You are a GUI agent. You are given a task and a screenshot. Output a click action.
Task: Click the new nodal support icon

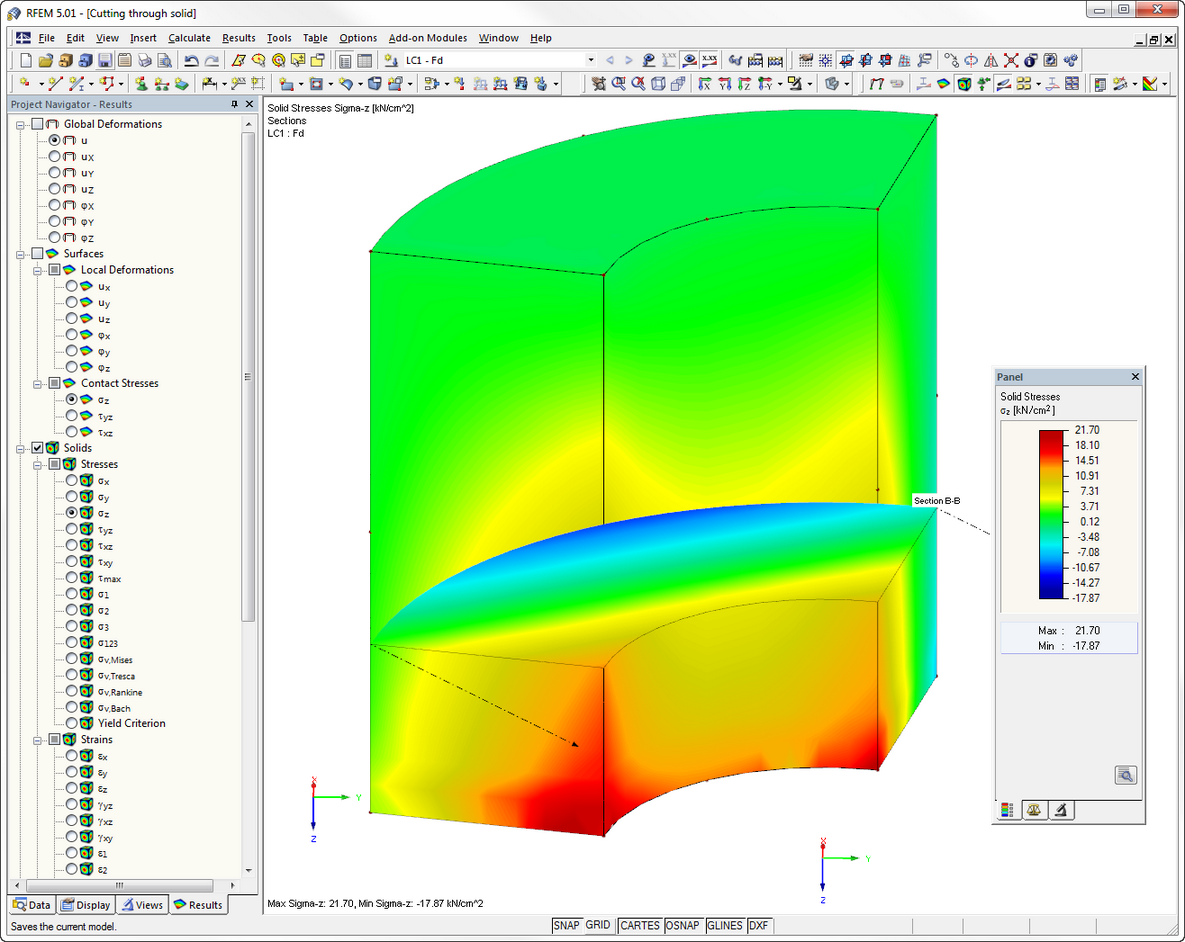click(141, 84)
